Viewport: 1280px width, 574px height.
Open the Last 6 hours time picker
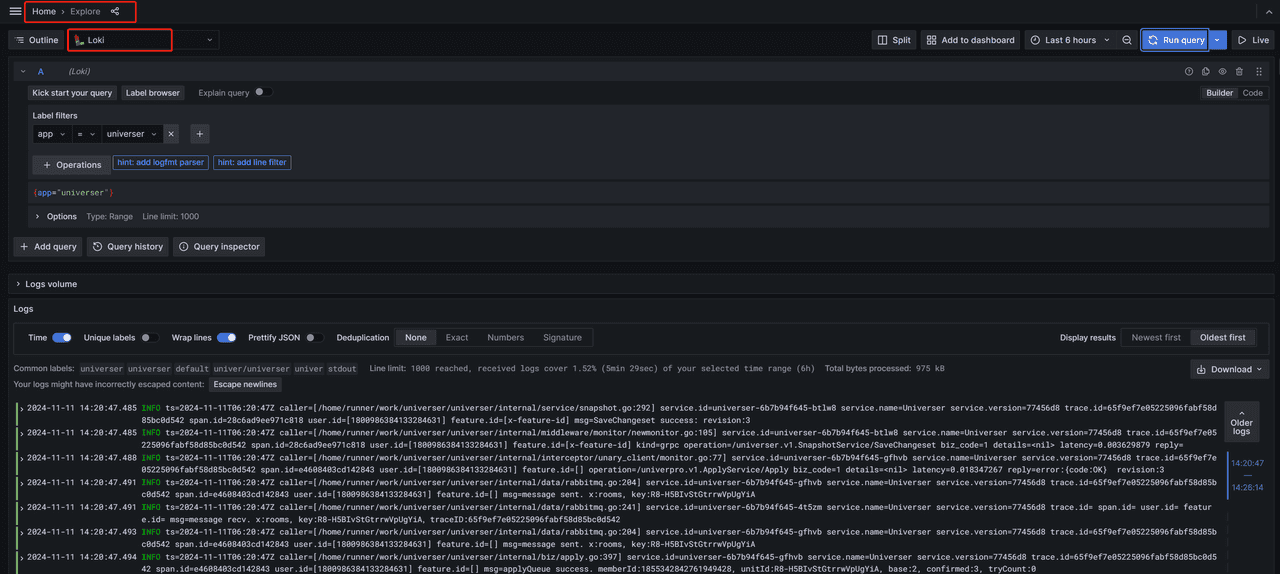click(x=1070, y=40)
